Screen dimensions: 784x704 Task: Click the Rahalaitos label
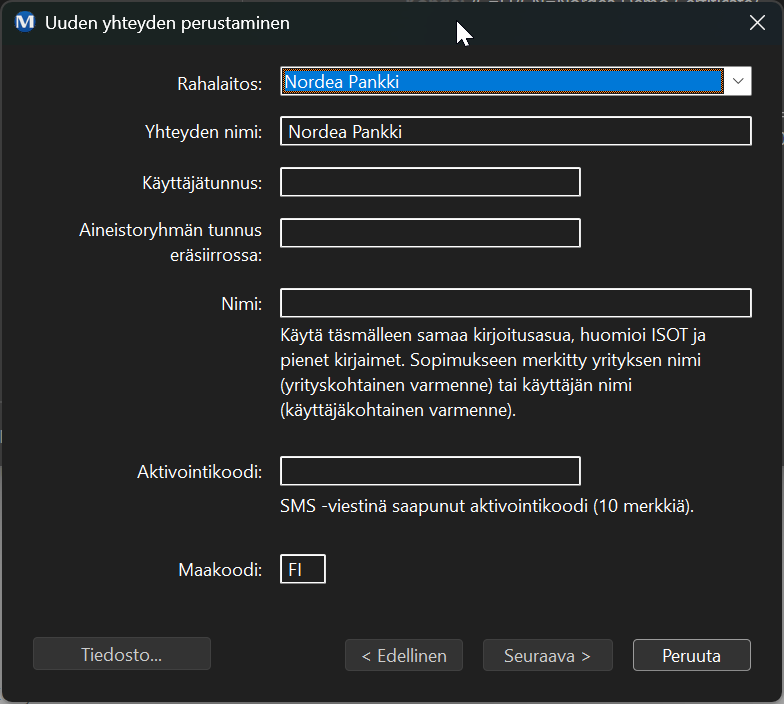[x=220, y=84]
